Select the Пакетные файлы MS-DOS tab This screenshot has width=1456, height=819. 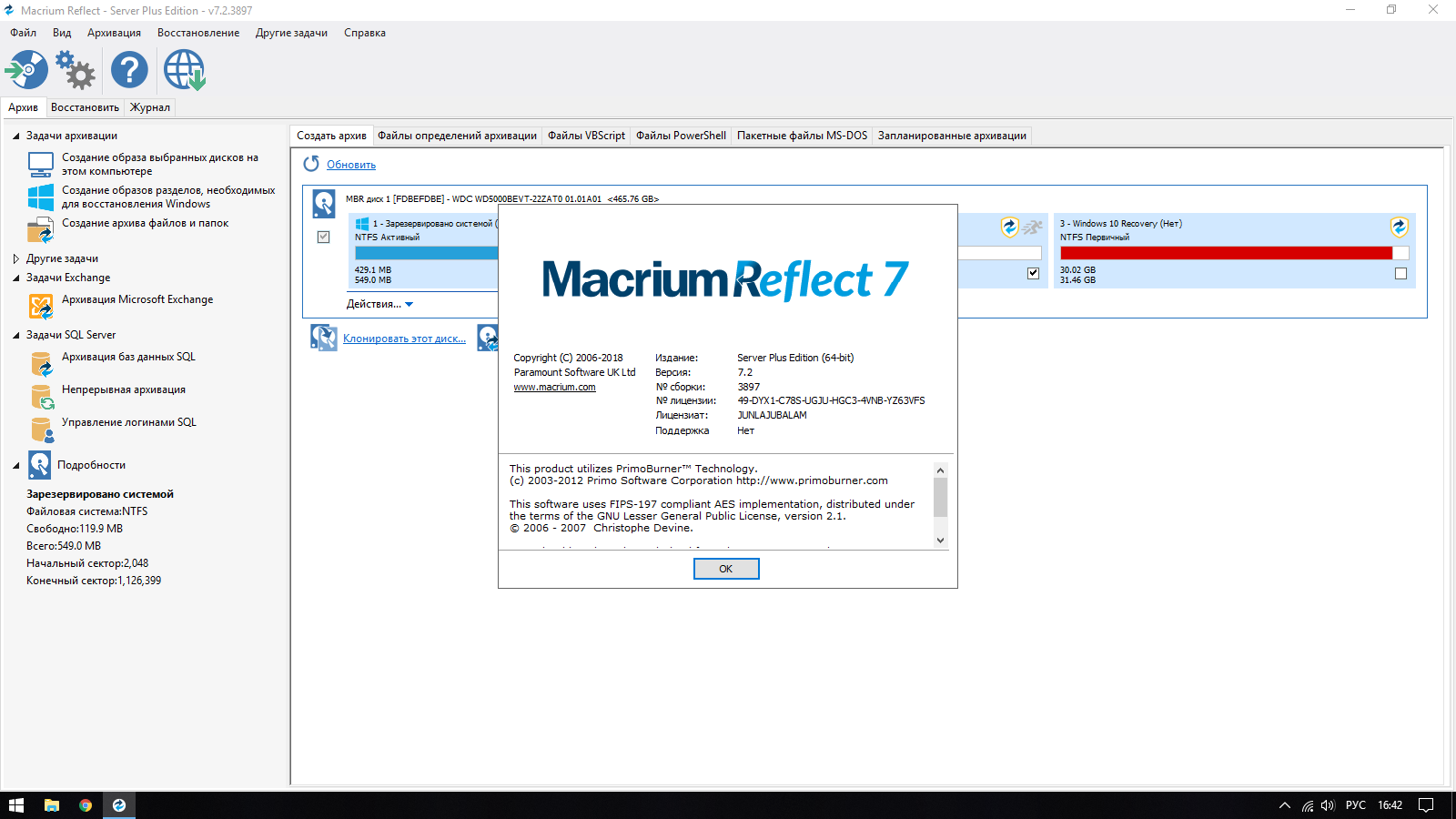tap(802, 136)
